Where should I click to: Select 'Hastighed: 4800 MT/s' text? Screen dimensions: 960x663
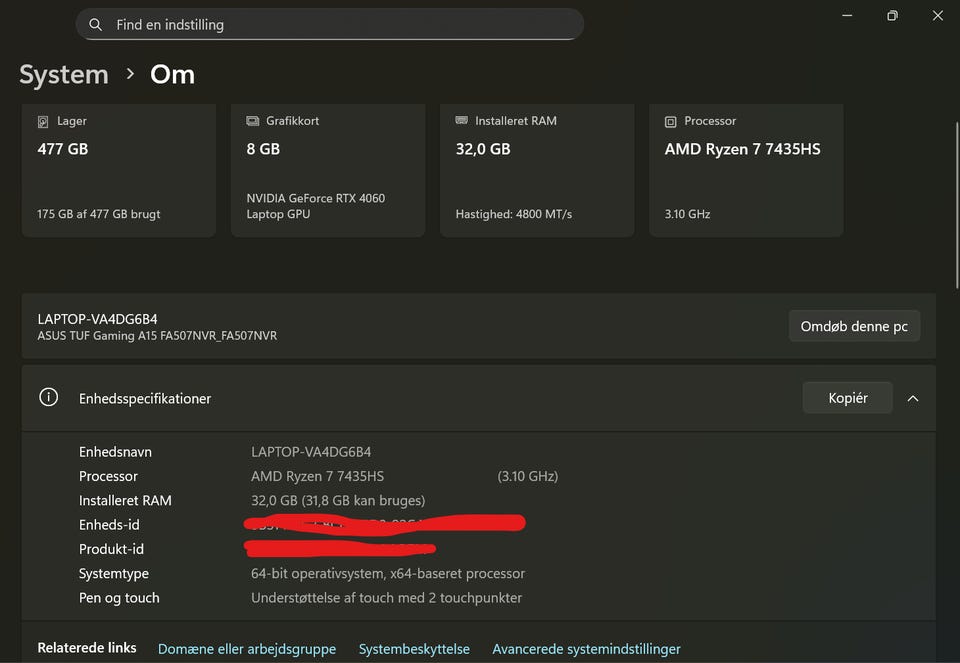click(x=514, y=214)
